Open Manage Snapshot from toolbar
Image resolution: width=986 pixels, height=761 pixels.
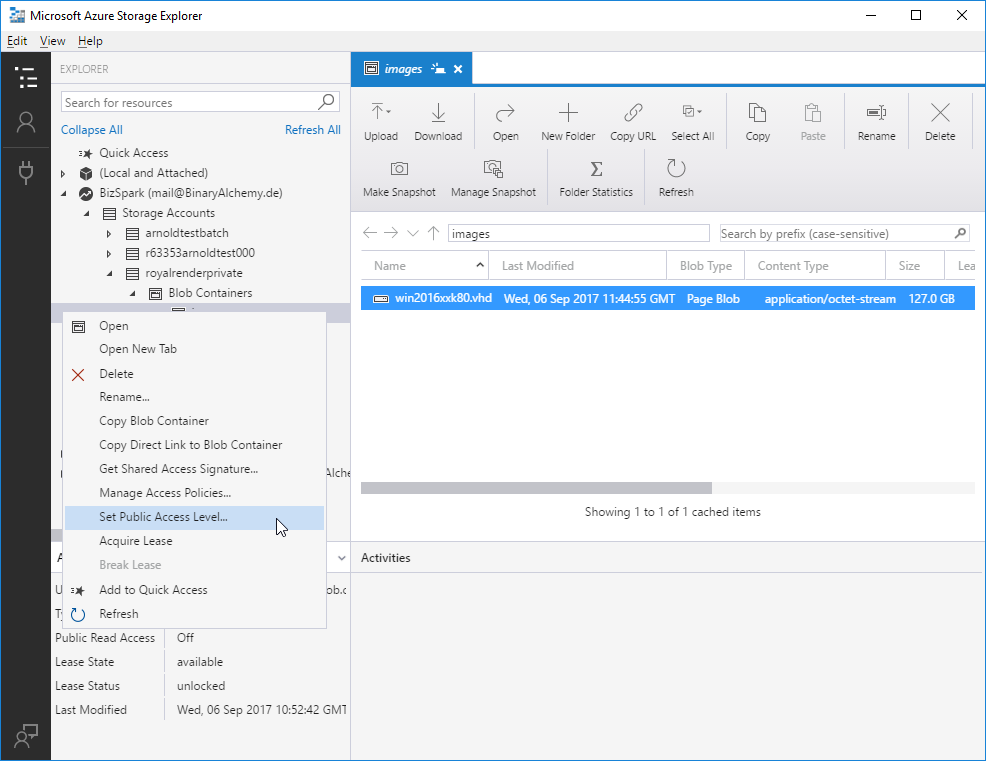494,178
